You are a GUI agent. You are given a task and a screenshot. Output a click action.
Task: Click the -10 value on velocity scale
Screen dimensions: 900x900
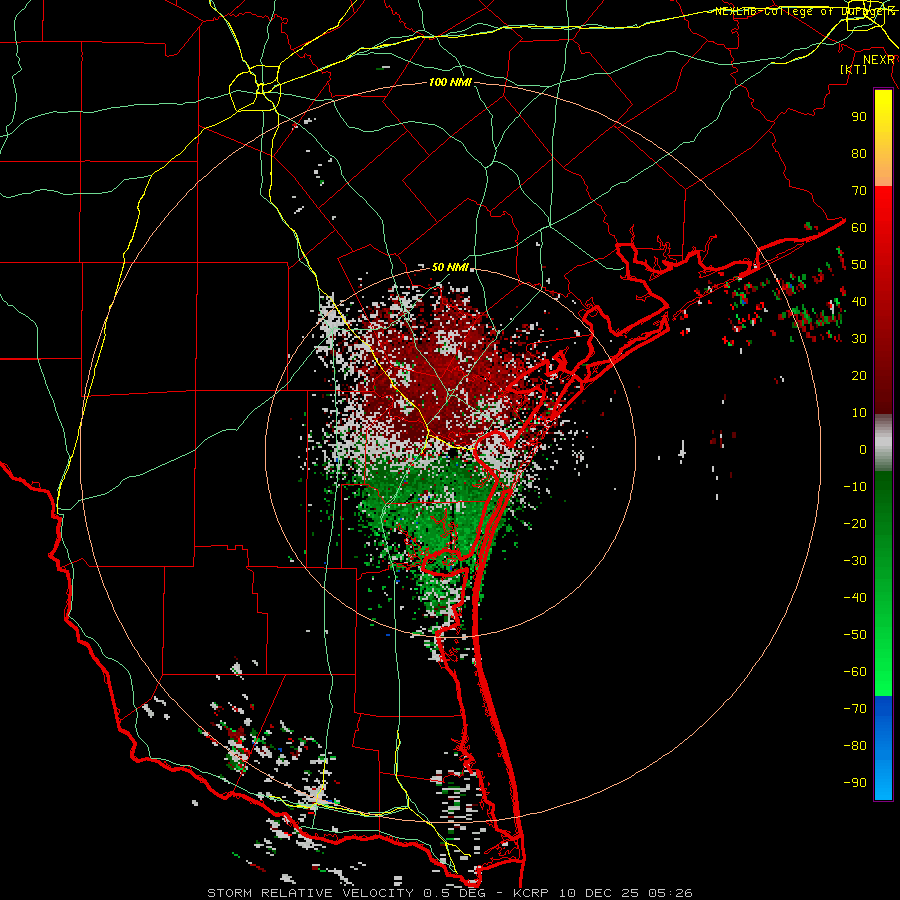tap(855, 487)
